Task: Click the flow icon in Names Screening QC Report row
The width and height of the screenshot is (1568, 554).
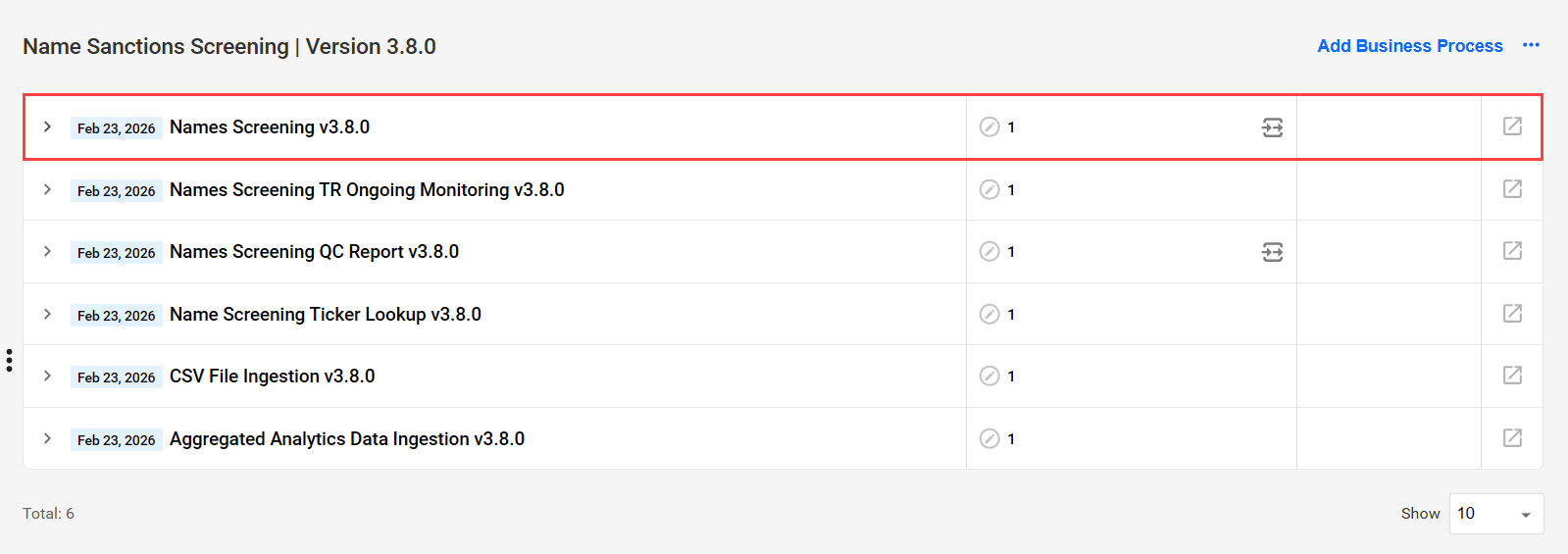Action: click(1272, 252)
